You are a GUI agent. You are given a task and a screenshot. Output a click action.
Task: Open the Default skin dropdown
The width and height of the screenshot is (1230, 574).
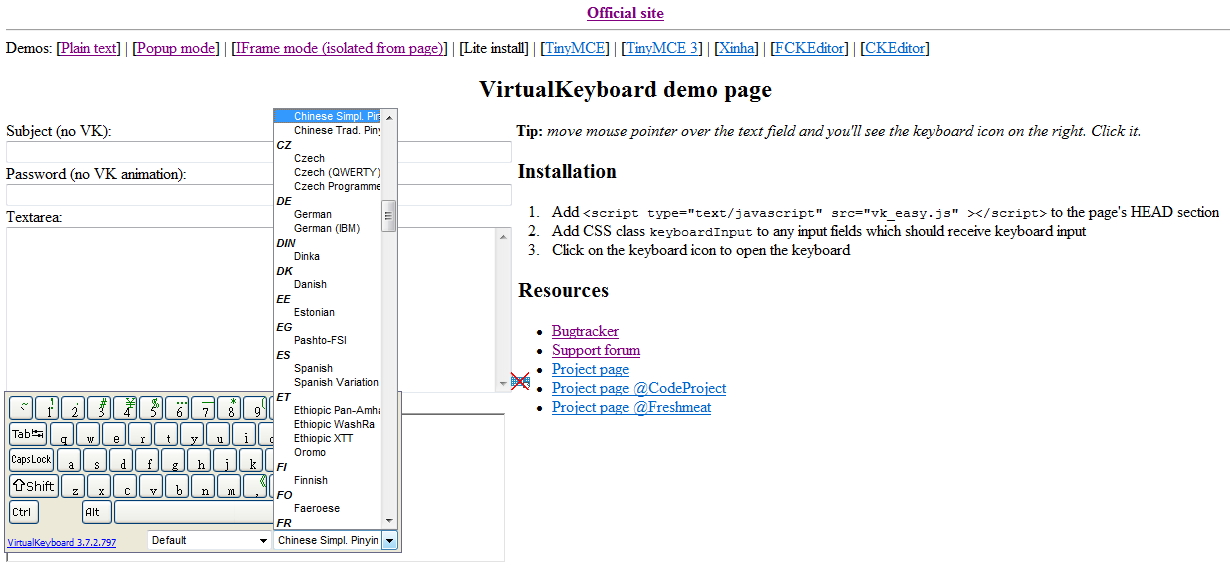pos(209,540)
